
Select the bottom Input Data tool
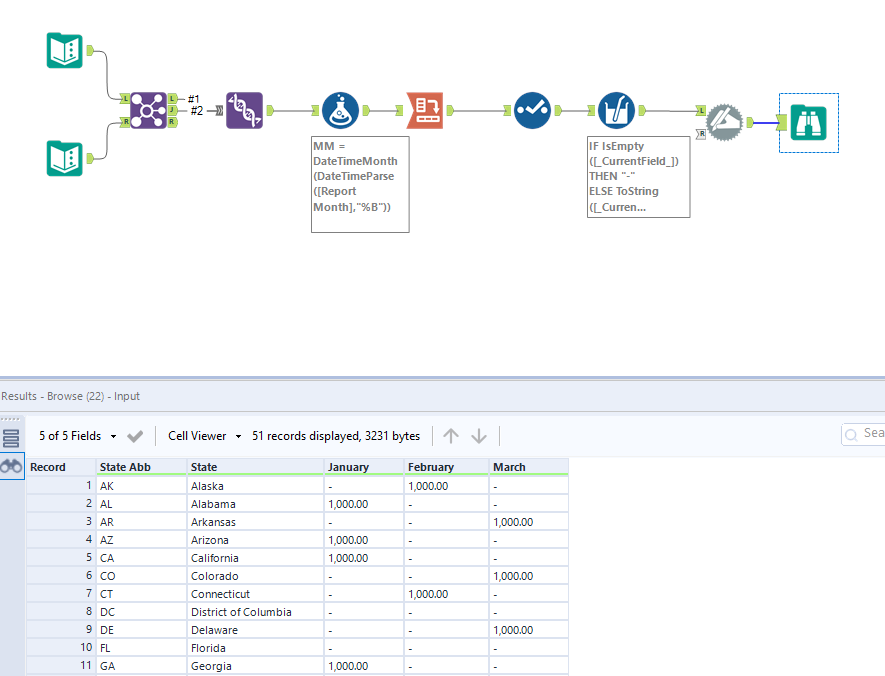(64, 159)
